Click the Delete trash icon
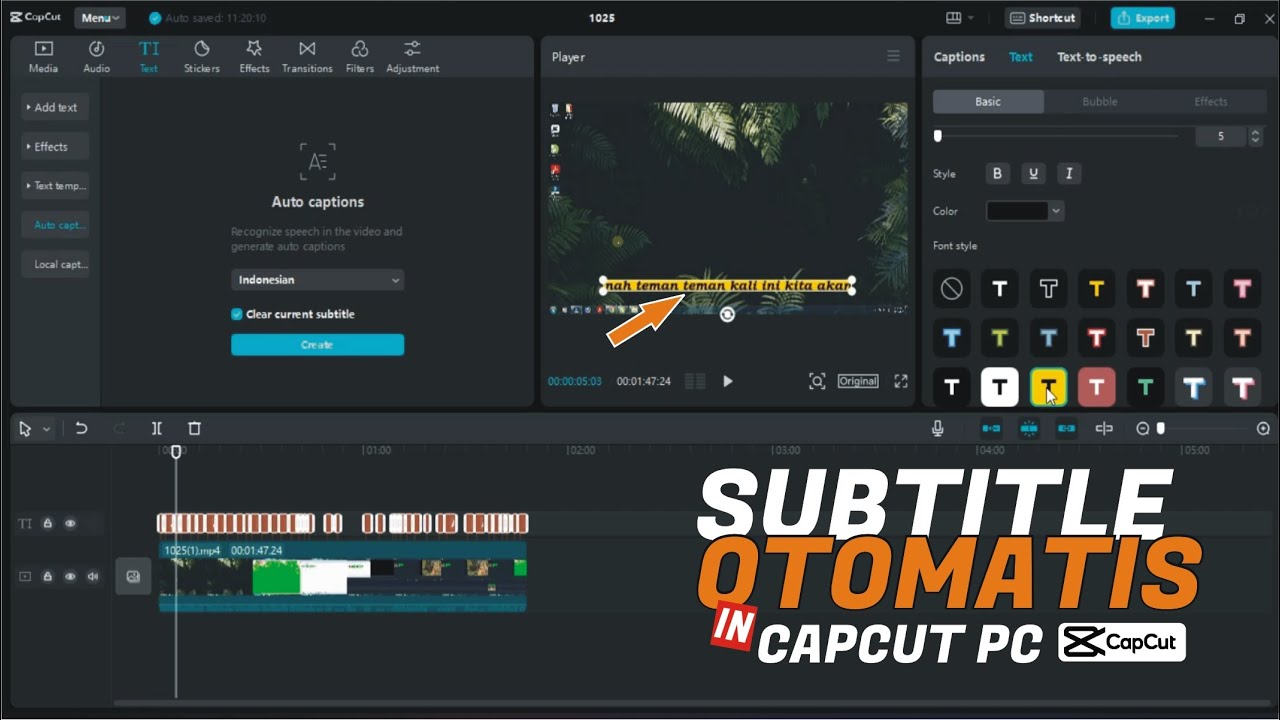The height and width of the screenshot is (720, 1280). pyautogui.click(x=194, y=428)
